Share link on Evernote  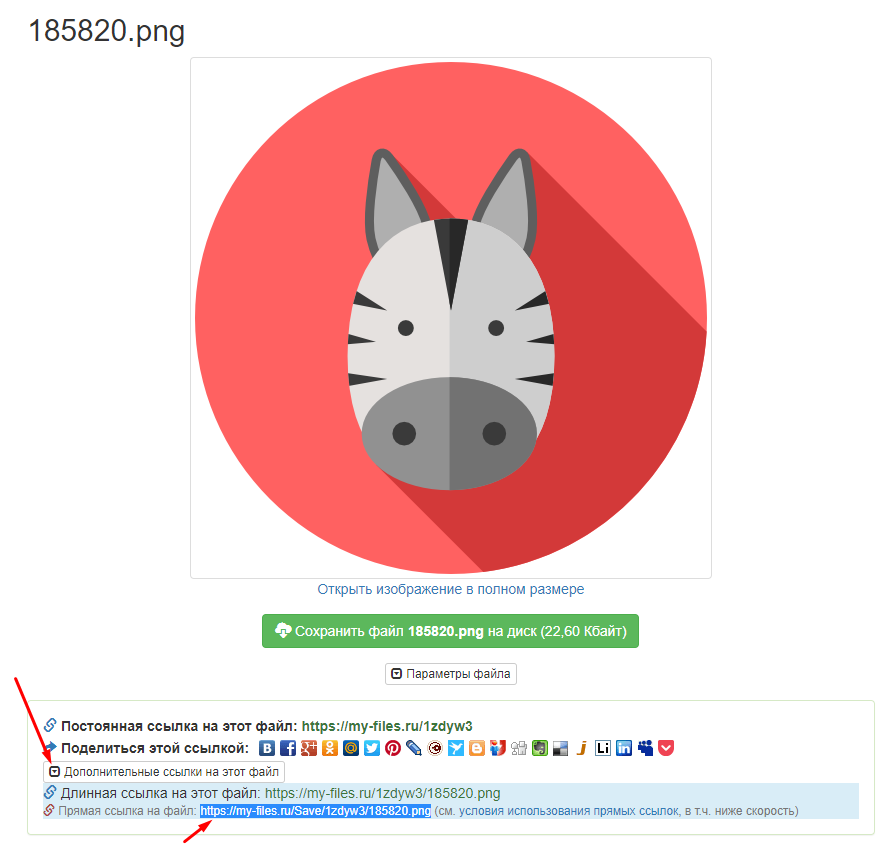539,748
